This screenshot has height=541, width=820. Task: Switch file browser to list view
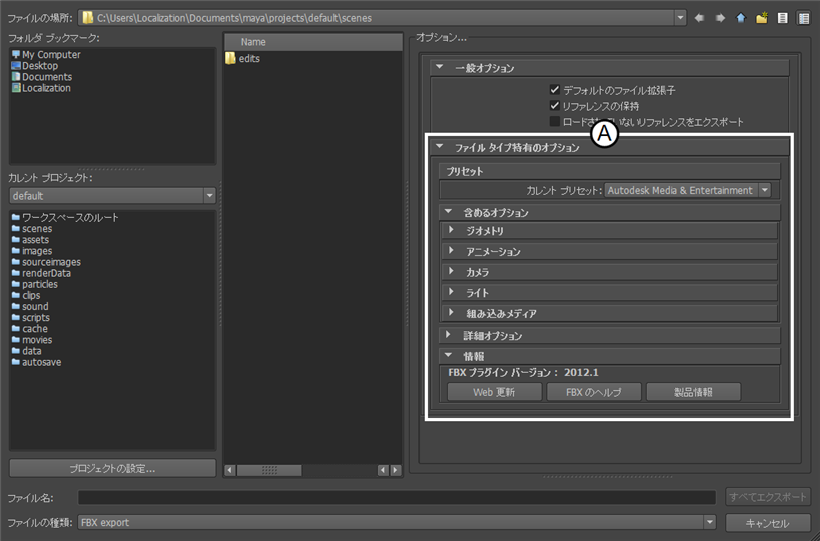[x=783, y=18]
